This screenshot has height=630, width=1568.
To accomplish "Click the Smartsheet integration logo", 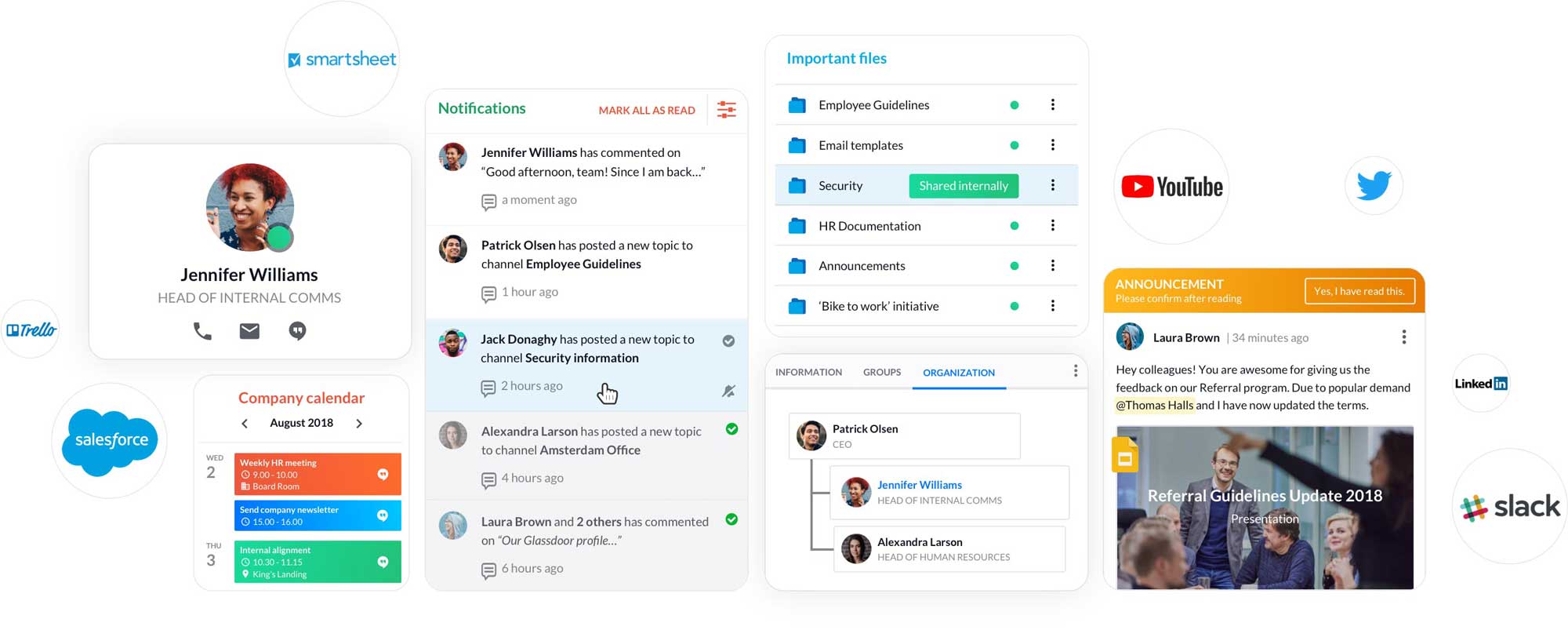I will 342,60.
